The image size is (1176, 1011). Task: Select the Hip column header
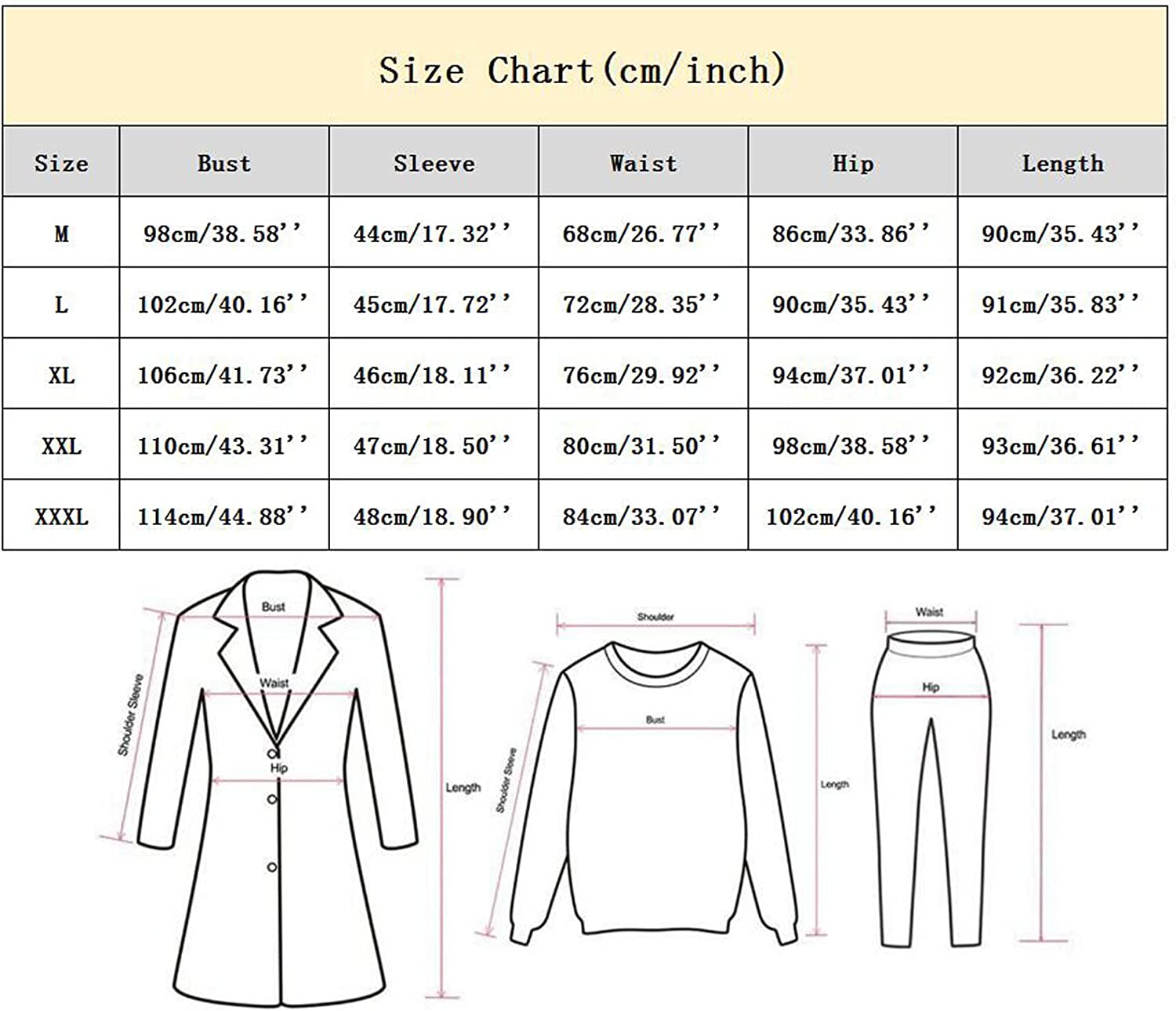(852, 163)
